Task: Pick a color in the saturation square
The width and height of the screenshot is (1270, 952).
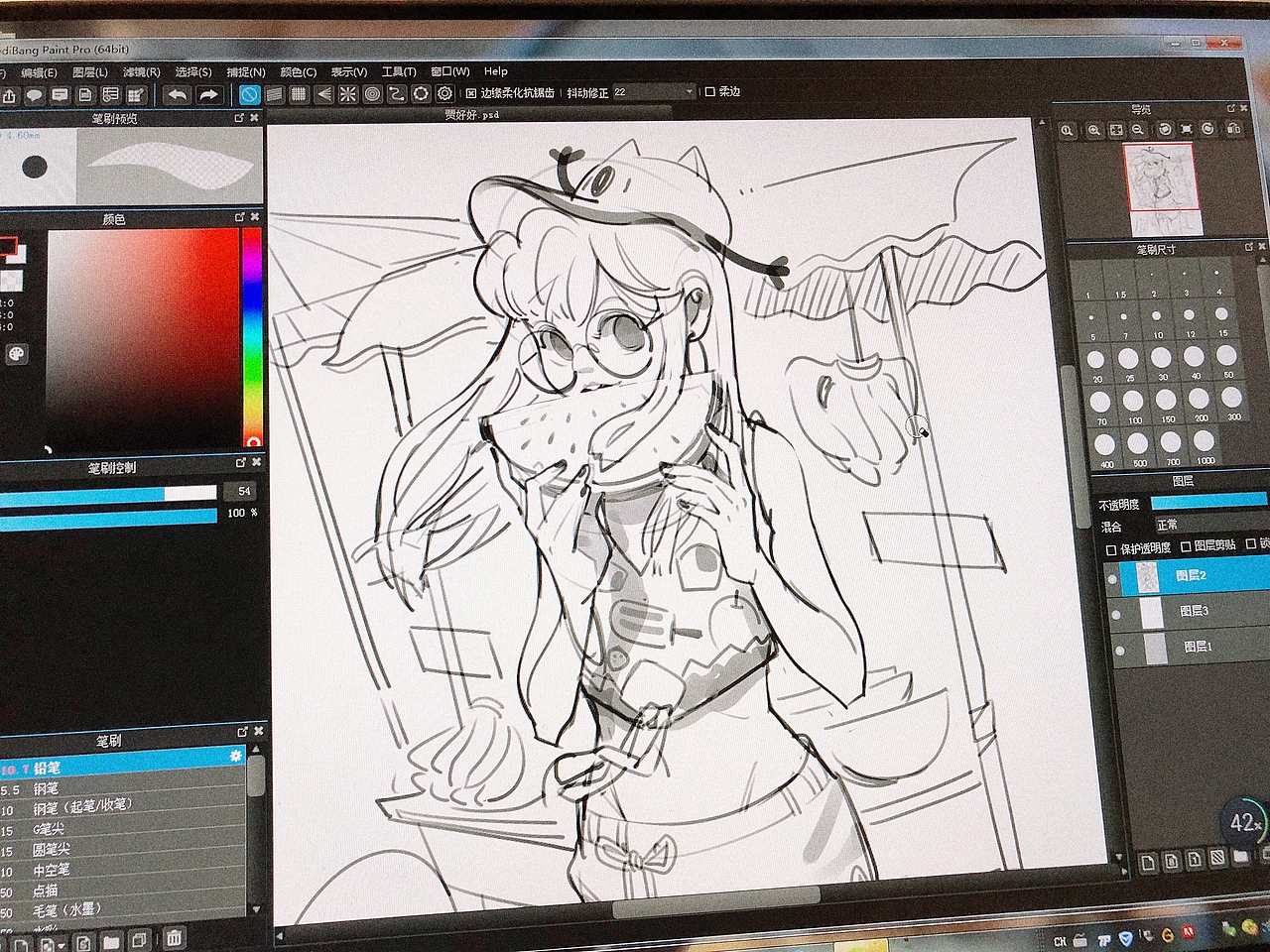Action: click(142, 339)
